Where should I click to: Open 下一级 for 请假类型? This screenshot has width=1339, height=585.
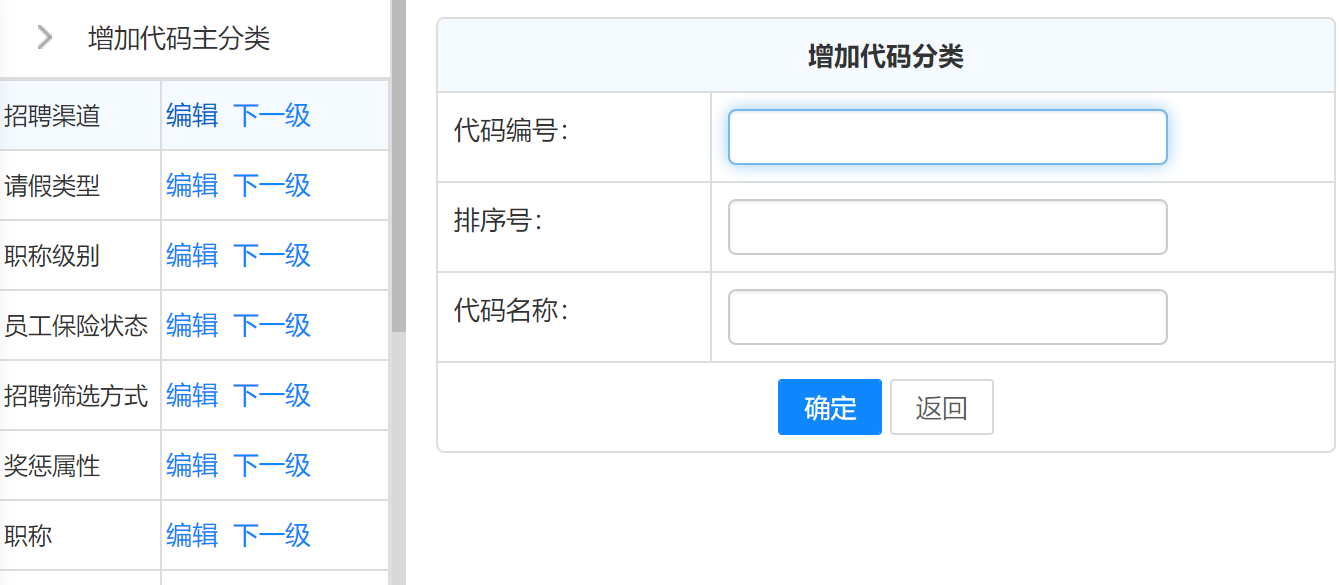(x=272, y=186)
